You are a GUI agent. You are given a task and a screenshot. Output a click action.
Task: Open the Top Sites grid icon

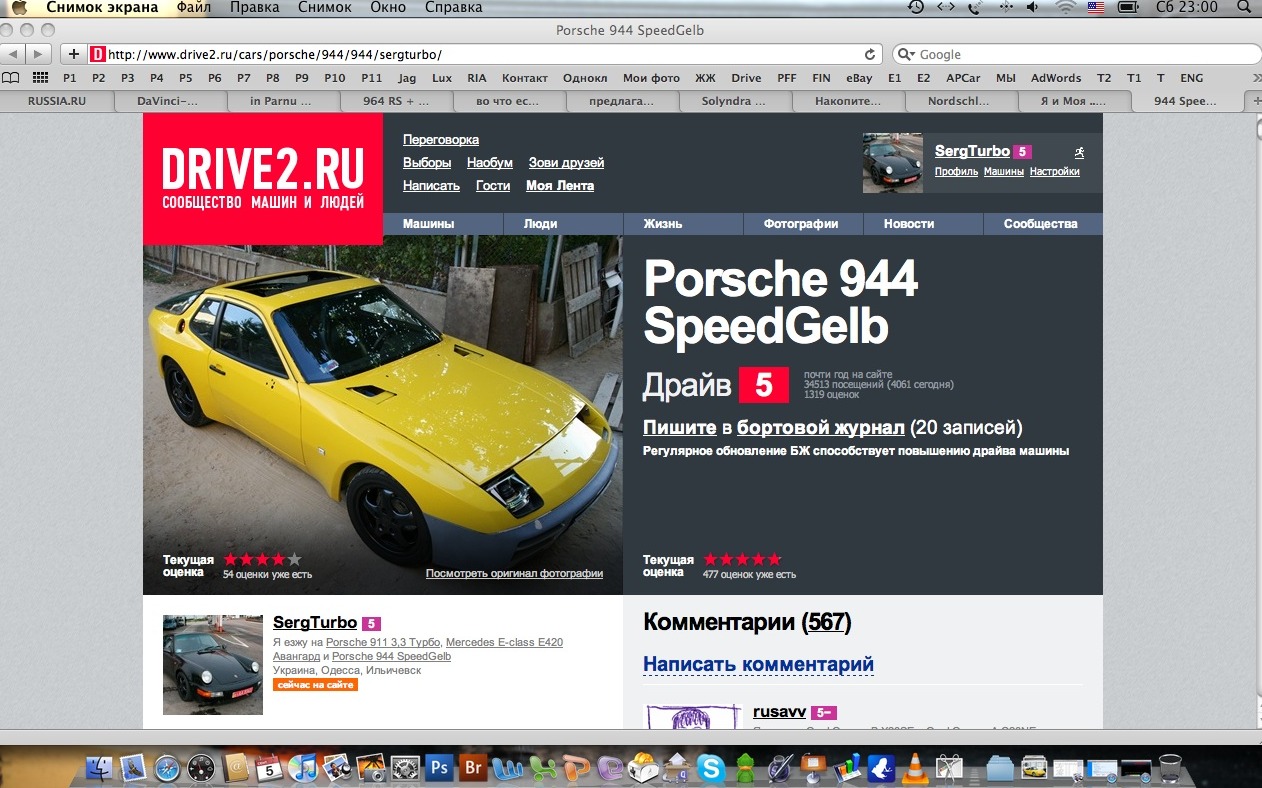point(40,77)
